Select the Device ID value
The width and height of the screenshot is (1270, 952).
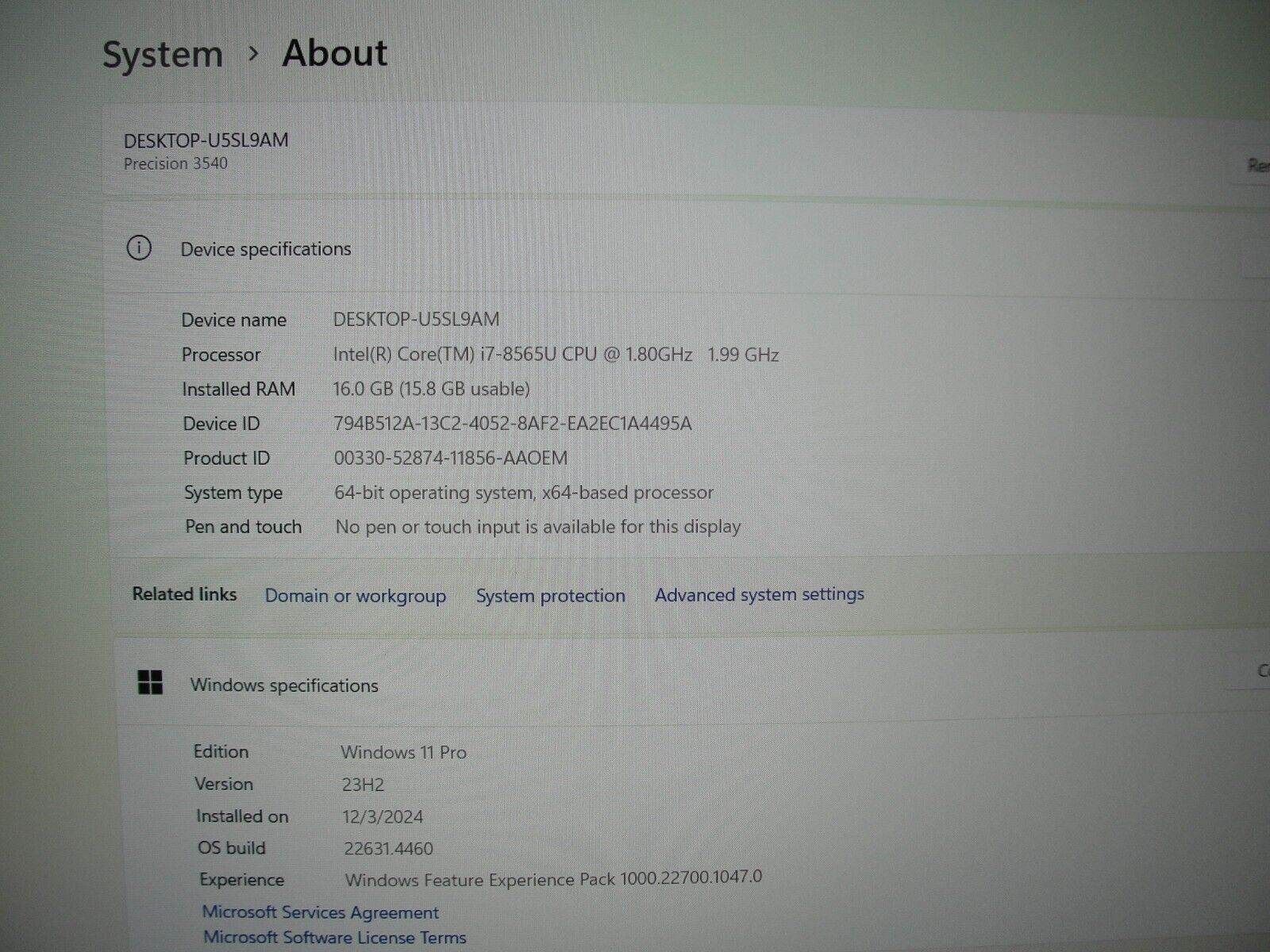point(514,423)
